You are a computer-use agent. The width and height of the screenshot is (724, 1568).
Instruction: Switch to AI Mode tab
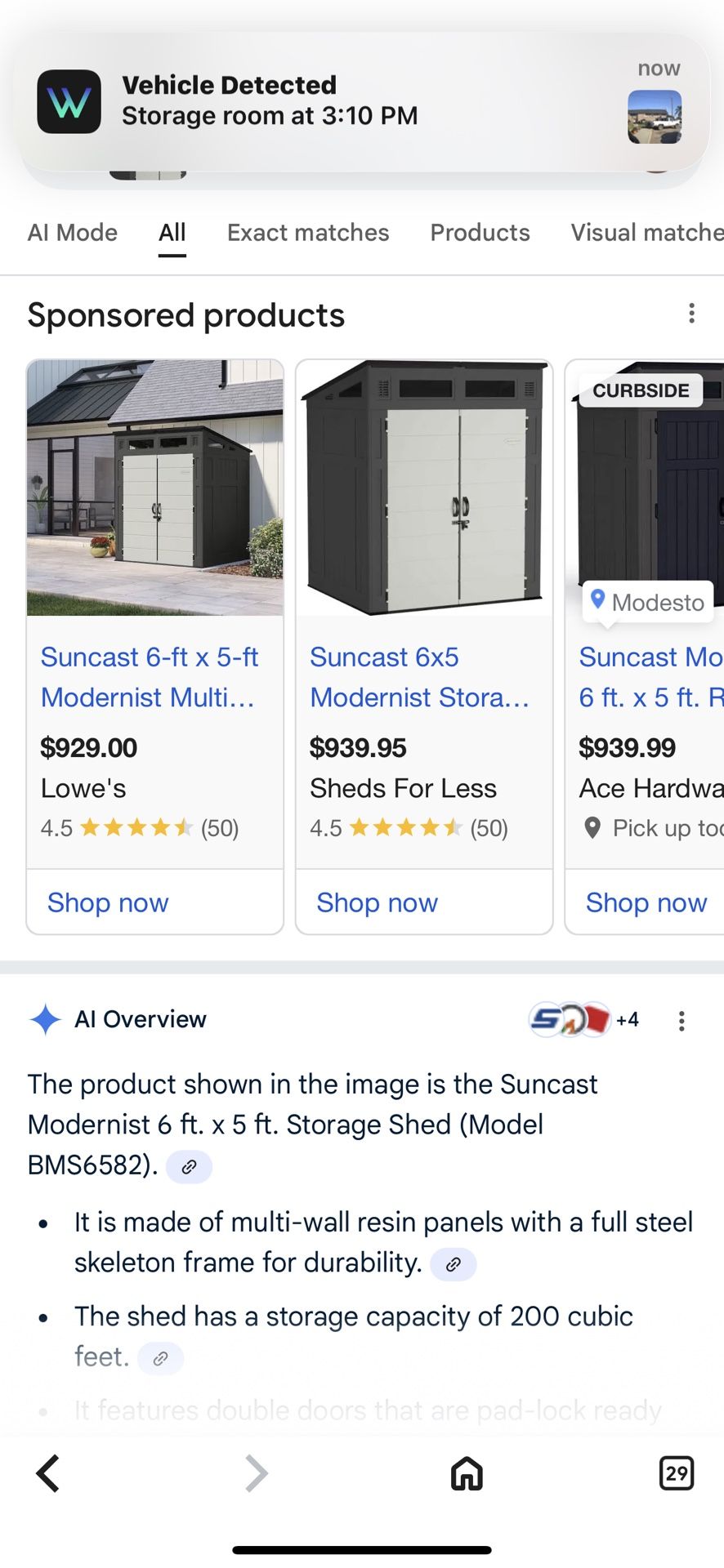pos(73,233)
